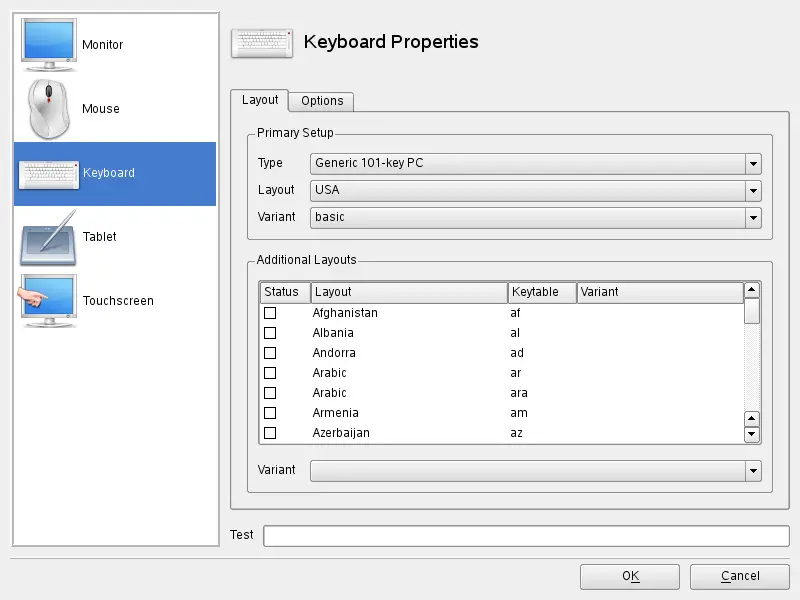
Task: Click the Cancel button
Action: coord(739,576)
